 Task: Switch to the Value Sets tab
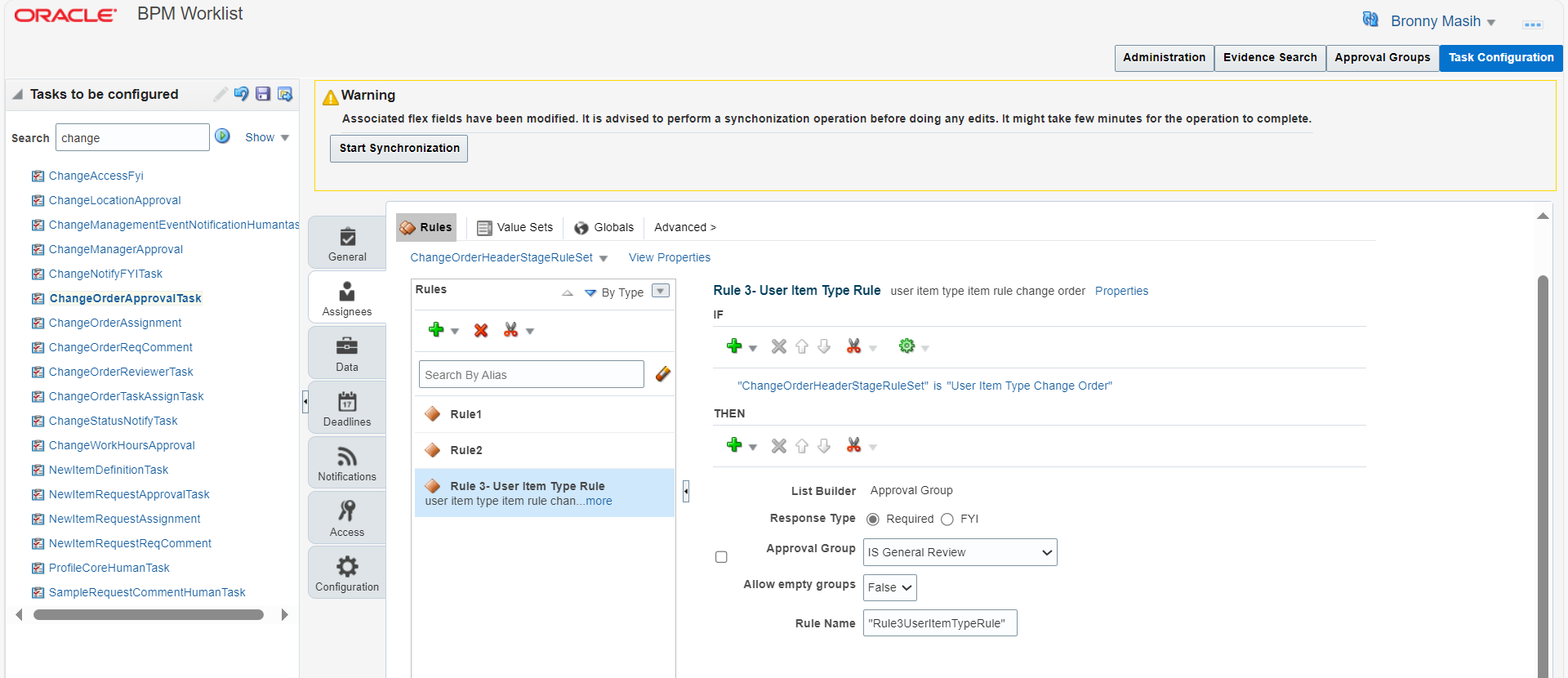click(x=515, y=227)
